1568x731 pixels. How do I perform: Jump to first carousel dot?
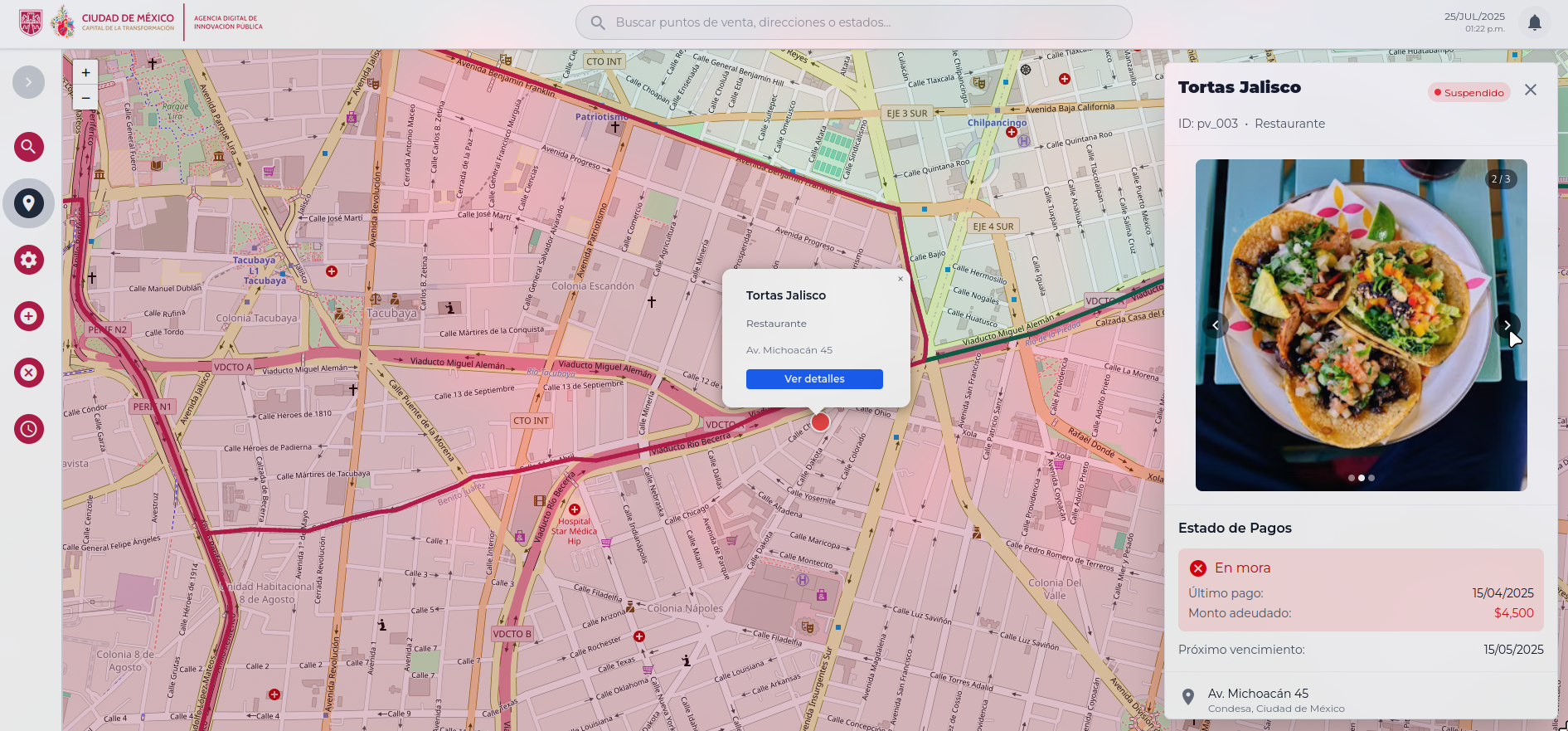point(1352,478)
